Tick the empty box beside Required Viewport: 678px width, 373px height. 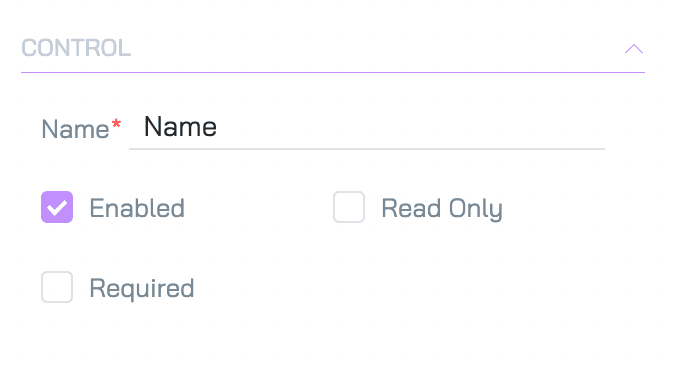coord(57,287)
